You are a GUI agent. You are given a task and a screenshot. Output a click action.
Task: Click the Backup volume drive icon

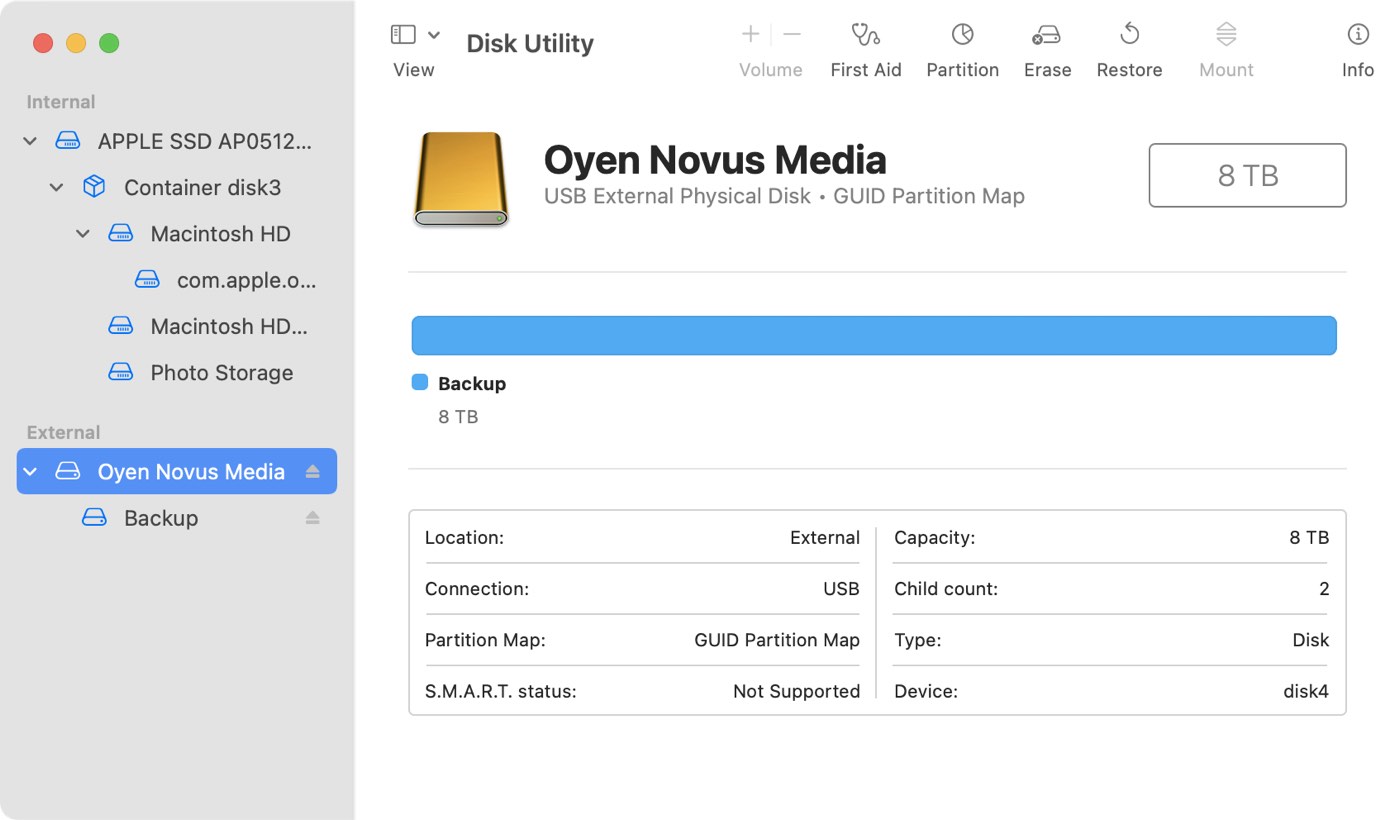pos(94,518)
